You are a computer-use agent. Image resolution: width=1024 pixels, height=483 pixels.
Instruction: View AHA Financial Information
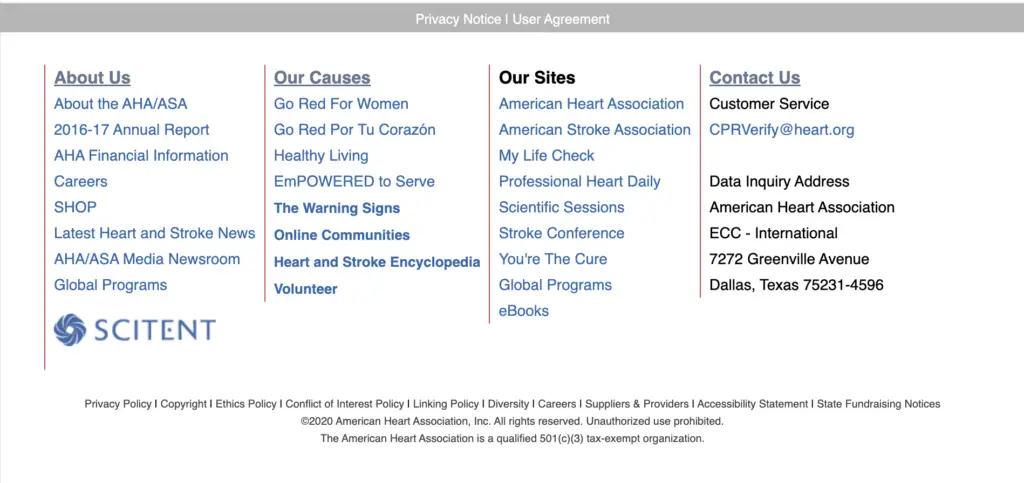(x=141, y=156)
